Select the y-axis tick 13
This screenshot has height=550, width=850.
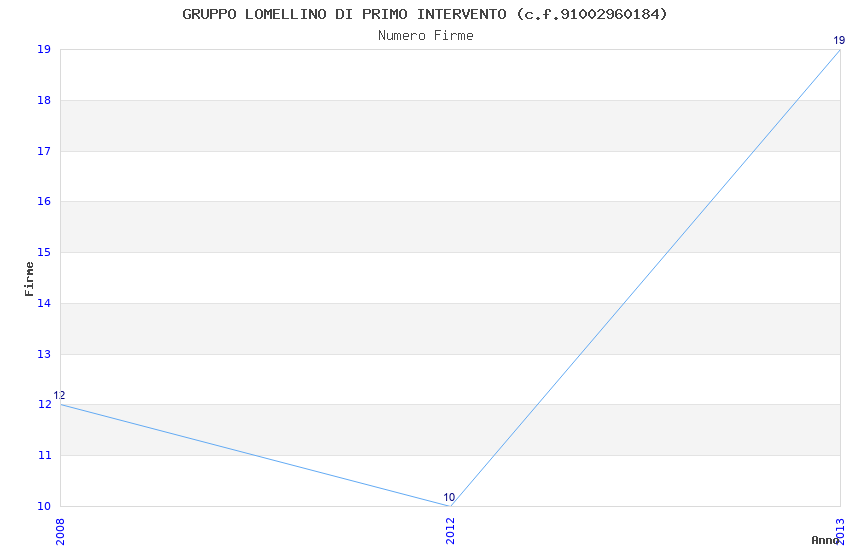click(x=44, y=354)
